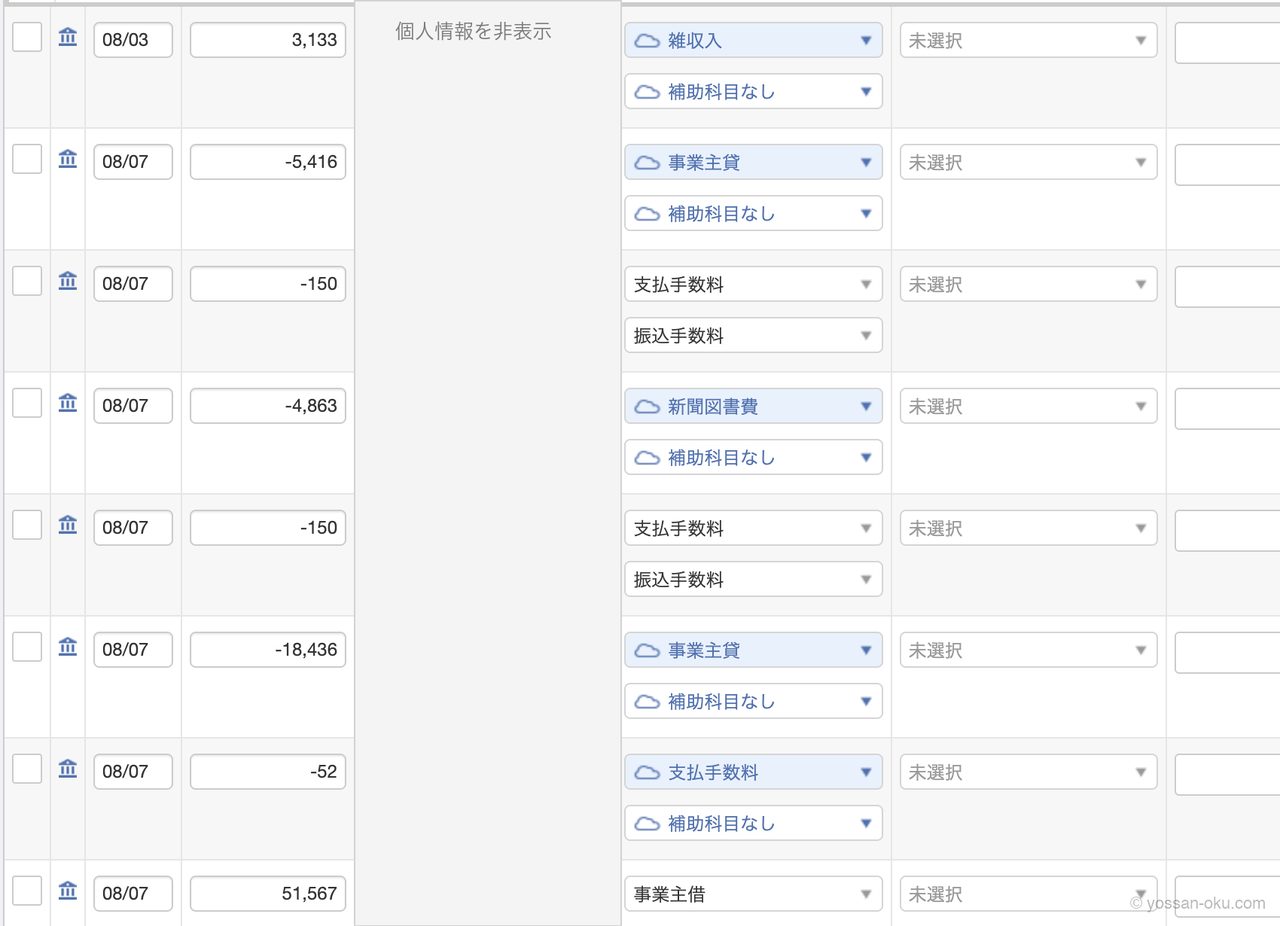Mark the checkbox on the -18,436 row
1280x926 pixels.
point(27,647)
